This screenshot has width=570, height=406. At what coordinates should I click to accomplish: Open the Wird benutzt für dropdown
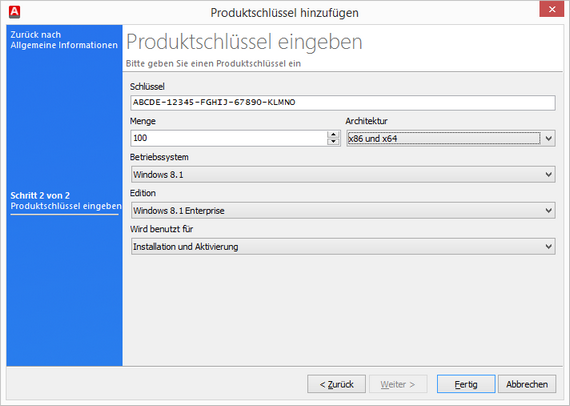tap(342, 246)
